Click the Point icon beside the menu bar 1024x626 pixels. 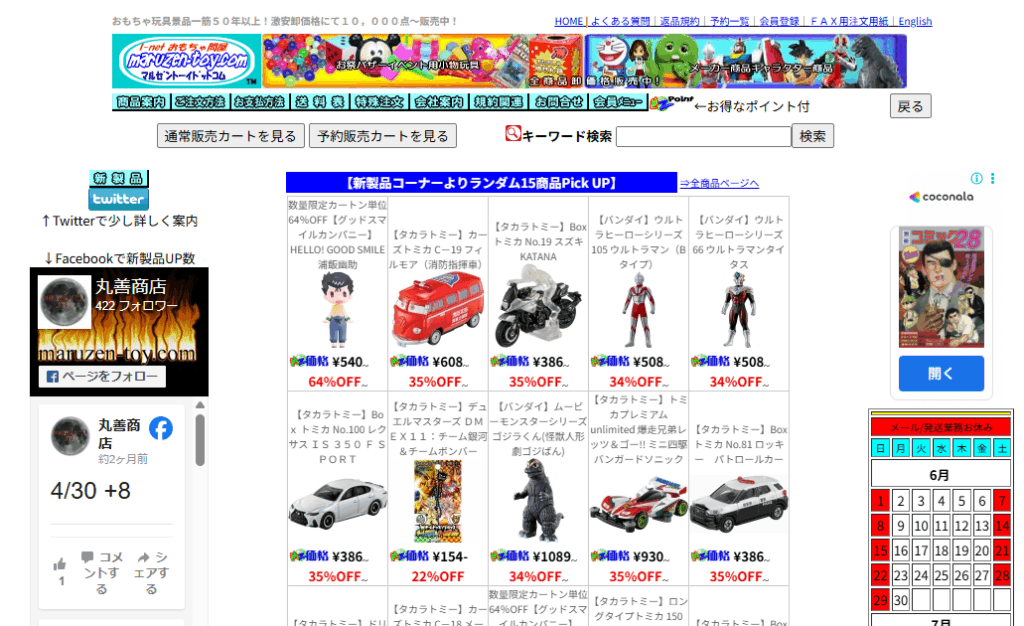[672, 103]
